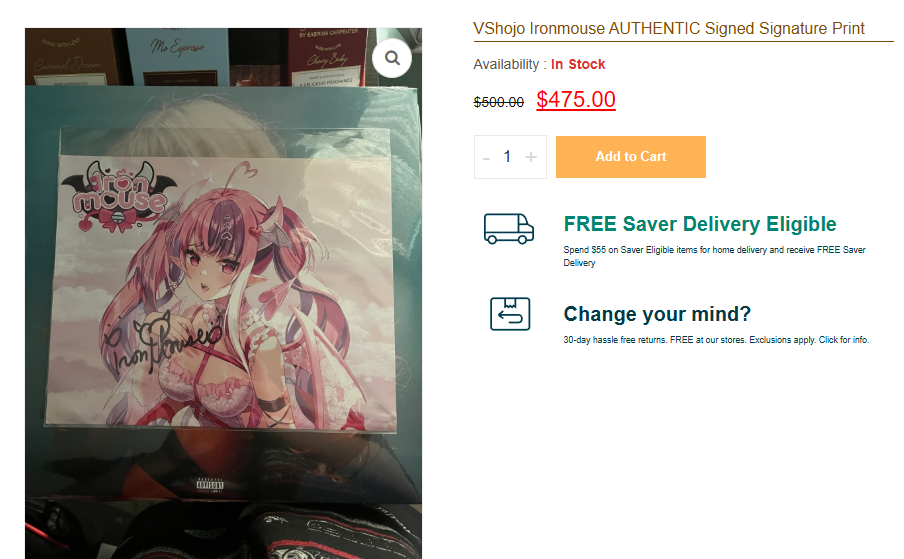
Task: Click the parental advisory label on the sleeve
Action: pos(209,485)
